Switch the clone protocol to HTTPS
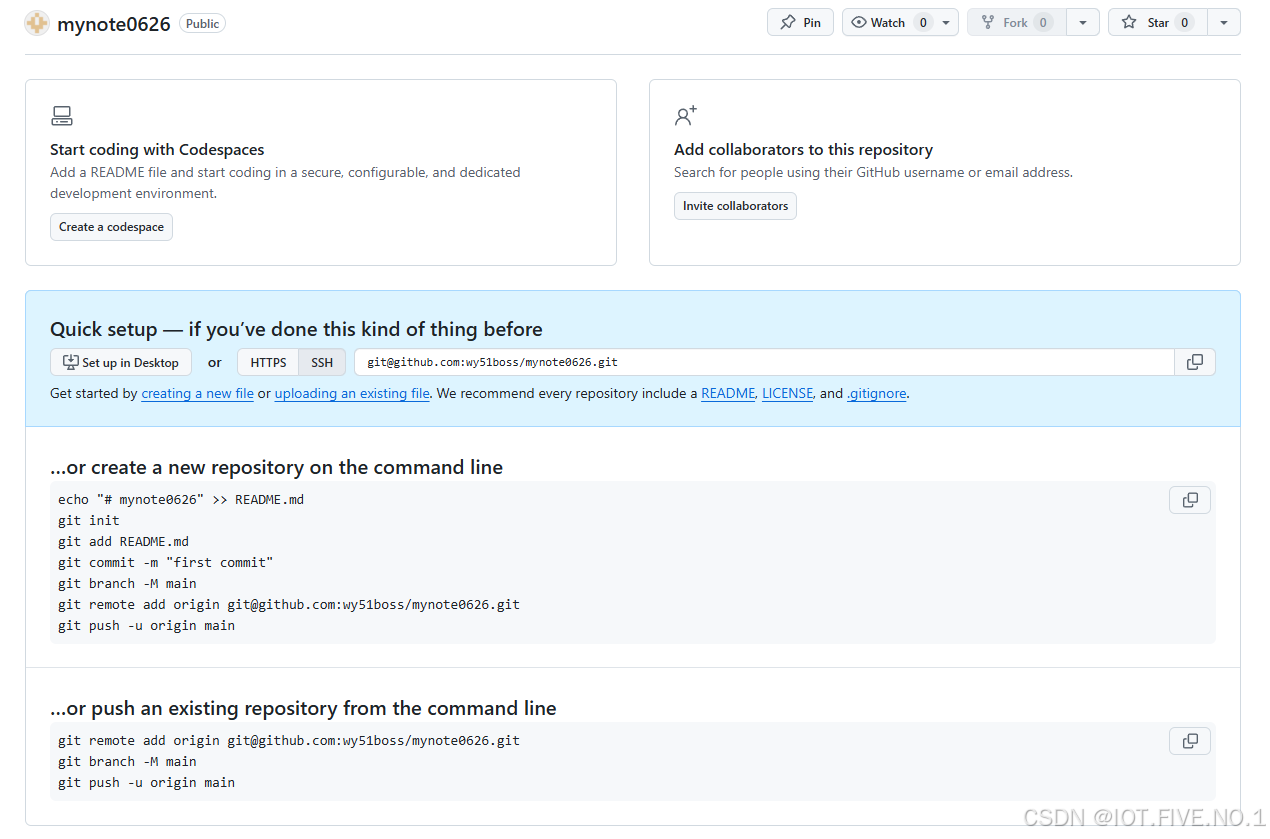 267,362
